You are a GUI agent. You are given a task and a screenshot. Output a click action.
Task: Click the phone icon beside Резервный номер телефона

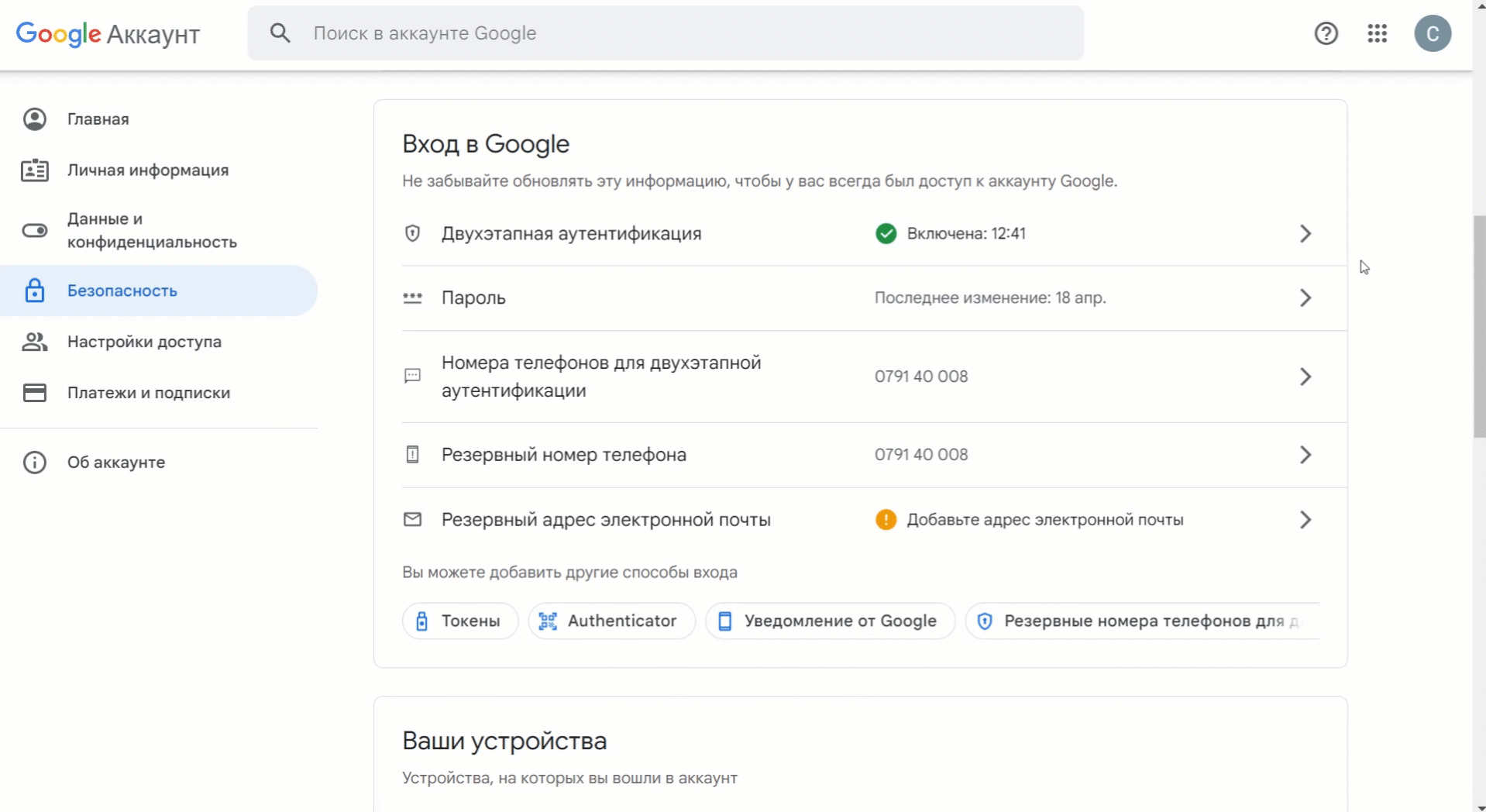(x=413, y=455)
